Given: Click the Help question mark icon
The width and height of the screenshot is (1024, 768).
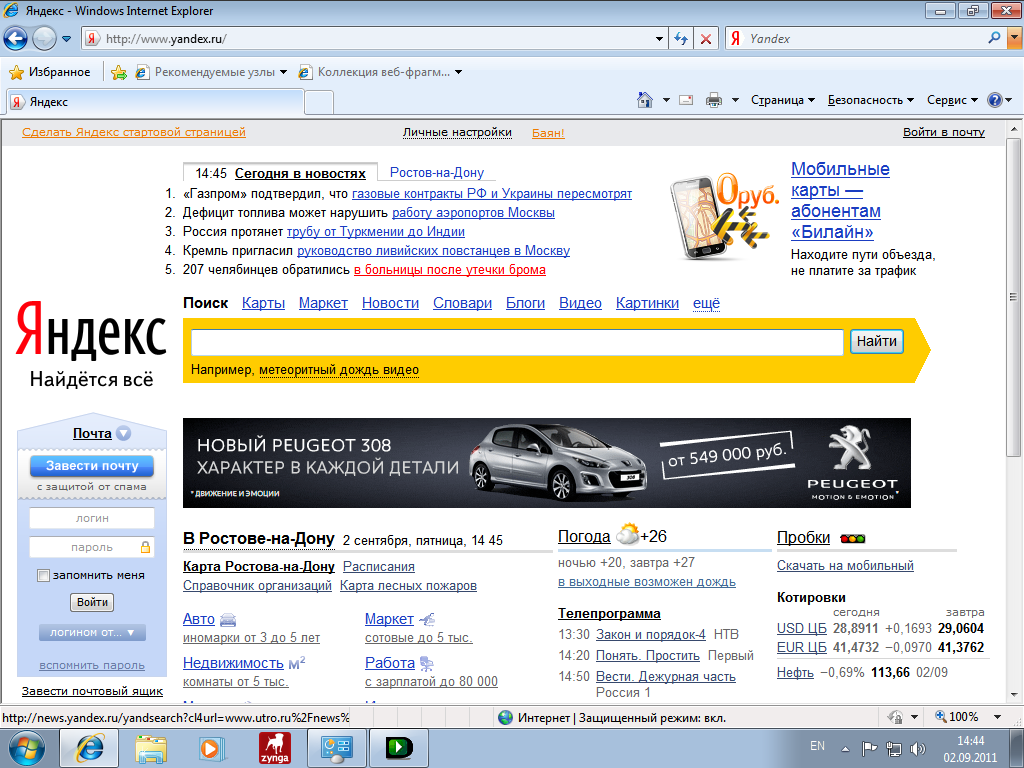Looking at the screenshot, I should coord(995,100).
